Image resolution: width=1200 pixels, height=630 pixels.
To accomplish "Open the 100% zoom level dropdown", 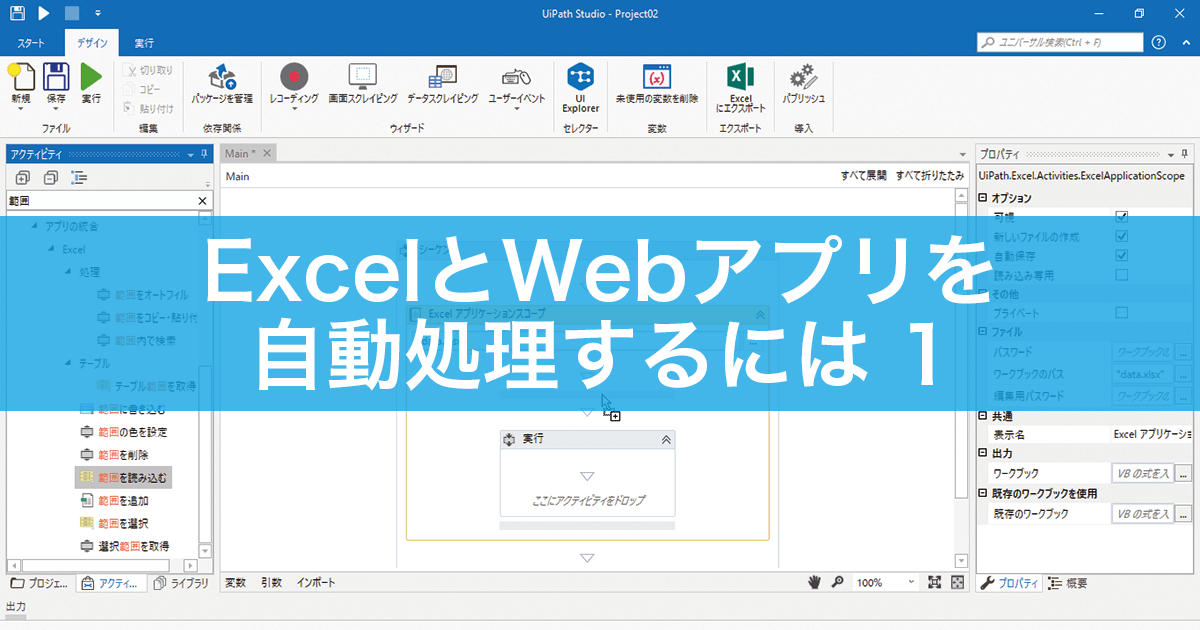I will tap(911, 582).
